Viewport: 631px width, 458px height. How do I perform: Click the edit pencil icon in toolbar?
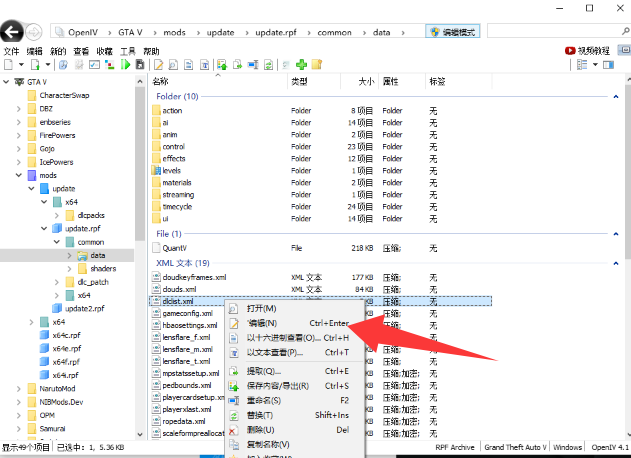tap(159, 64)
